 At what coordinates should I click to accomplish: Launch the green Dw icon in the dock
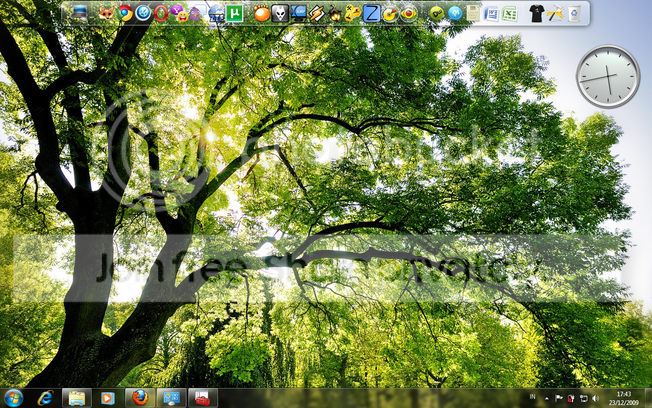click(x=436, y=13)
